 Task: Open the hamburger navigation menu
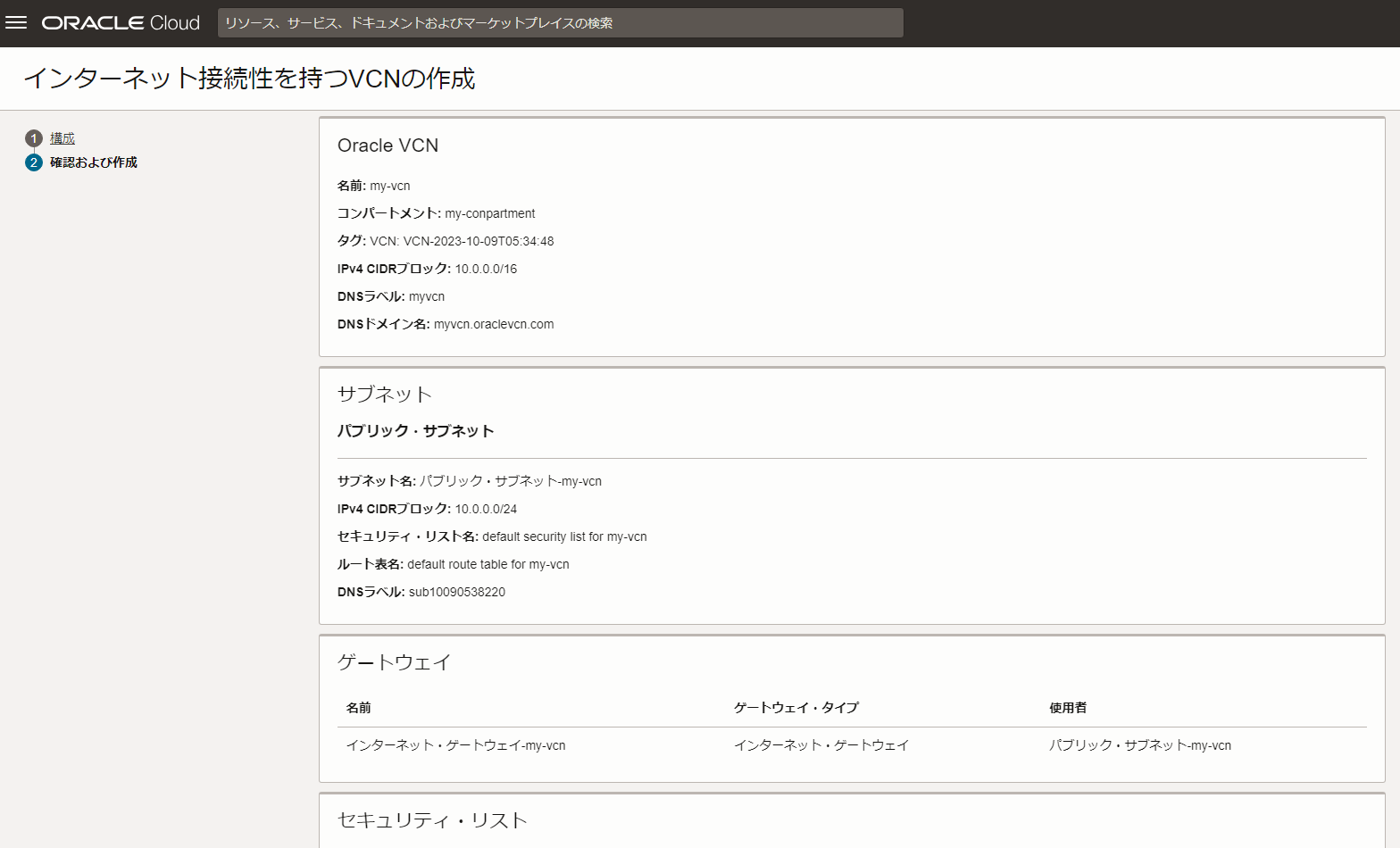pyautogui.click(x=16, y=22)
